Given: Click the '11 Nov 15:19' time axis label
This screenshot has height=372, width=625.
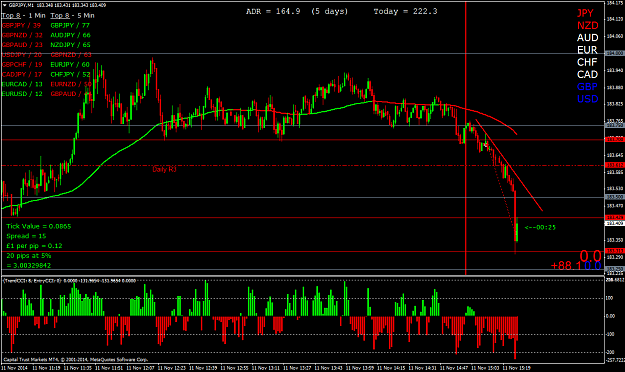Looking at the screenshot, I should coord(517,368).
